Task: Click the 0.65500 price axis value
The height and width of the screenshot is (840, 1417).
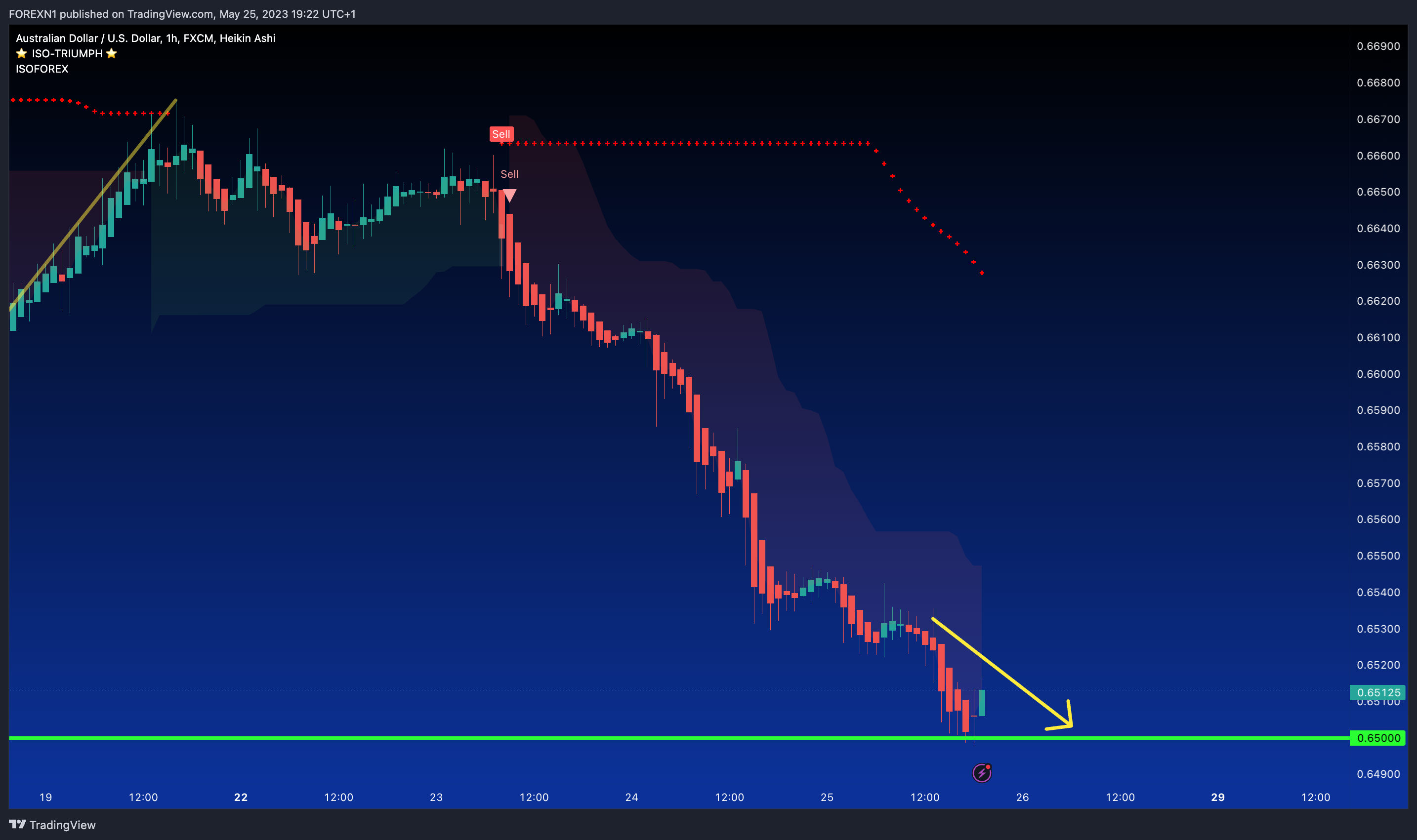Action: click(x=1378, y=555)
